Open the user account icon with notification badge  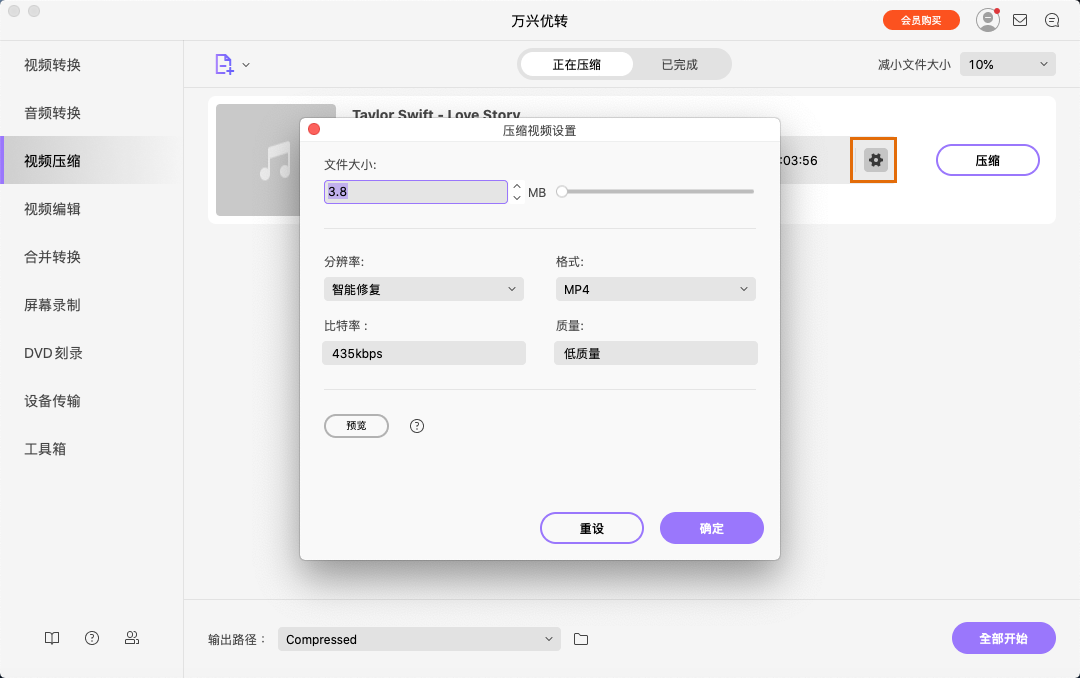click(x=987, y=19)
